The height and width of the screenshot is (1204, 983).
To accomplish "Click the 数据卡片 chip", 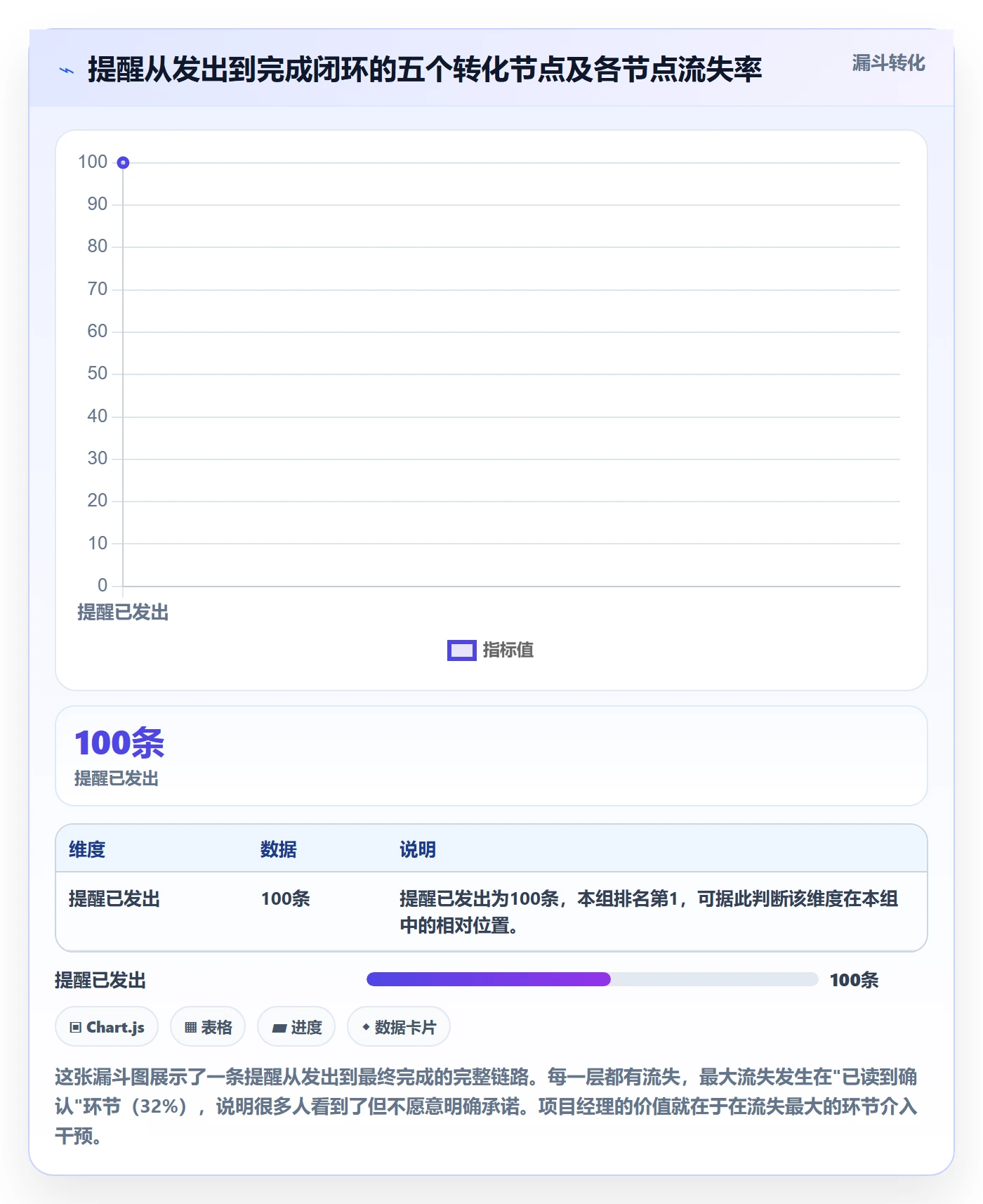I will pos(399,1027).
